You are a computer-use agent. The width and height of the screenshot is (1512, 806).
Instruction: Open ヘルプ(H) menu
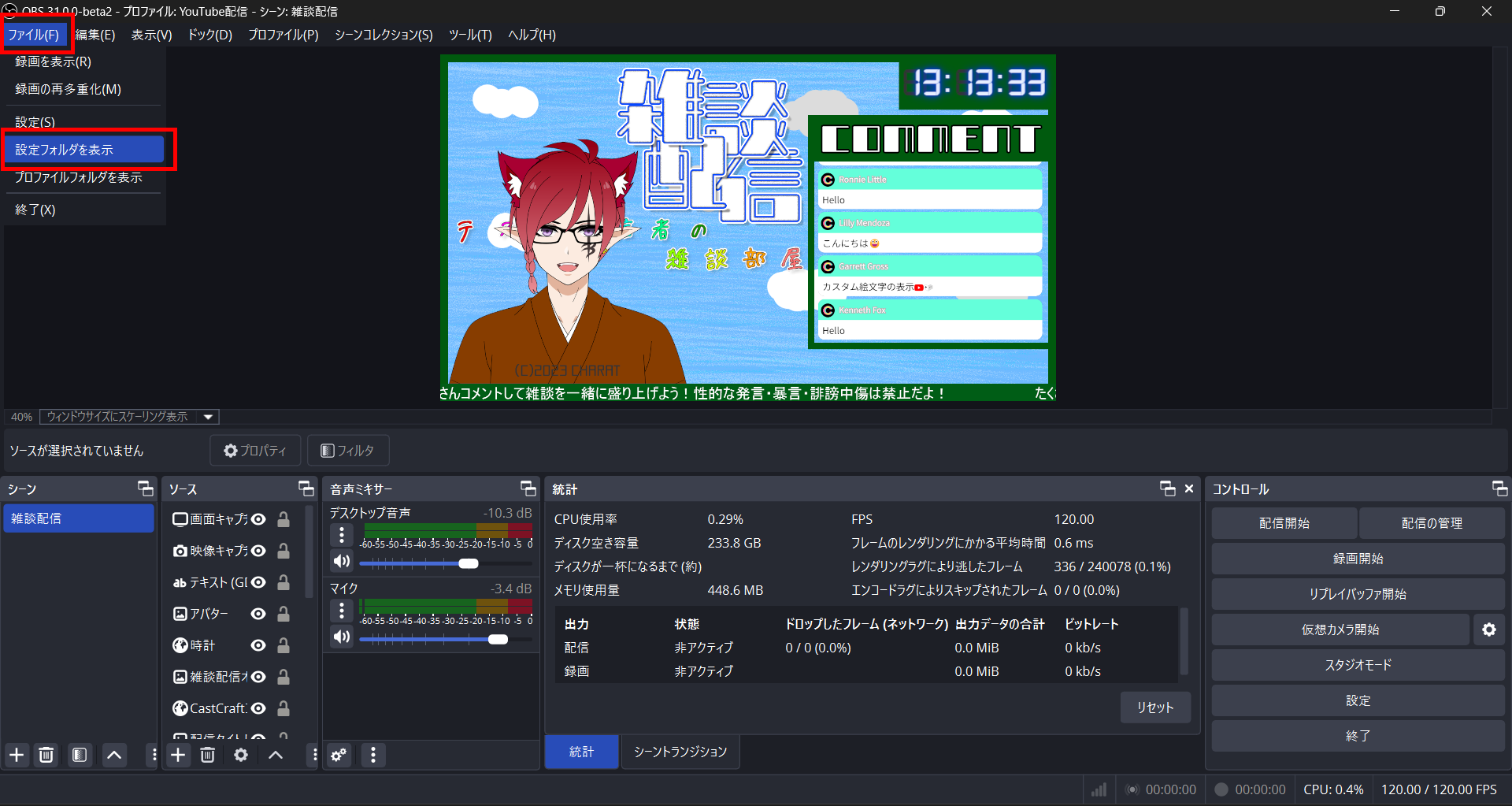tap(532, 35)
